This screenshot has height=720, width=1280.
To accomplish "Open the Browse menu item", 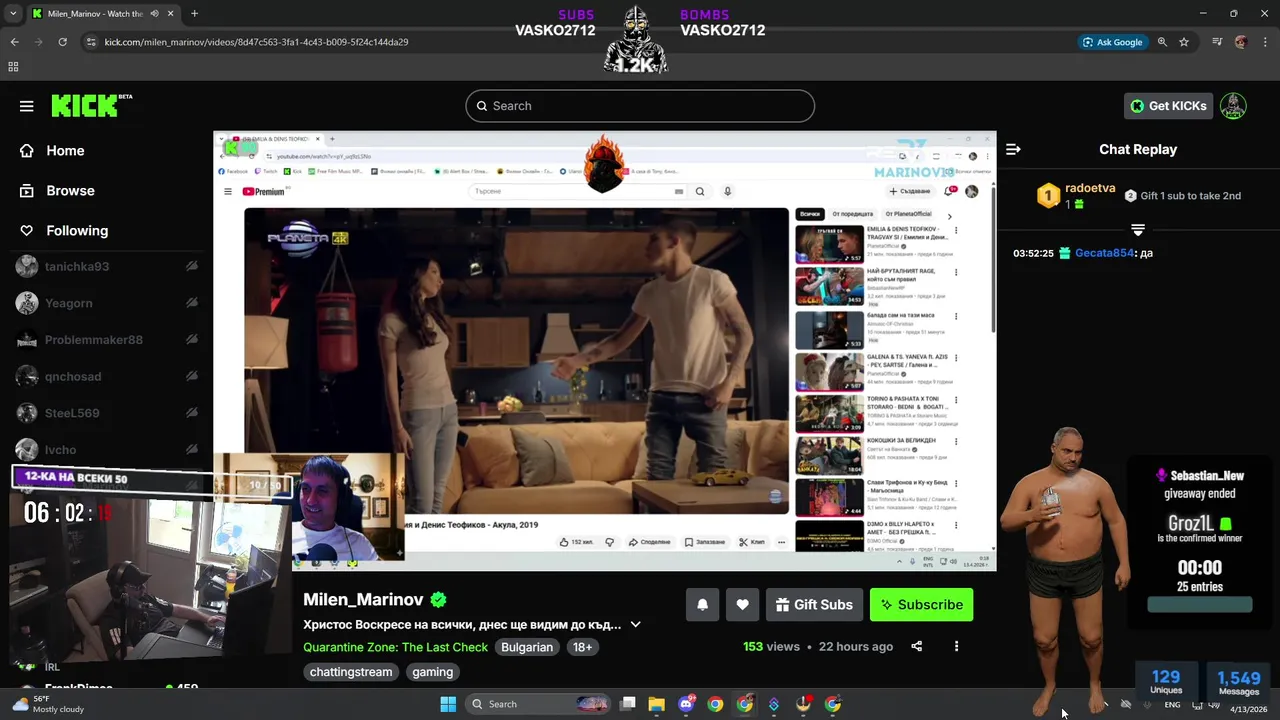I will tap(70, 191).
